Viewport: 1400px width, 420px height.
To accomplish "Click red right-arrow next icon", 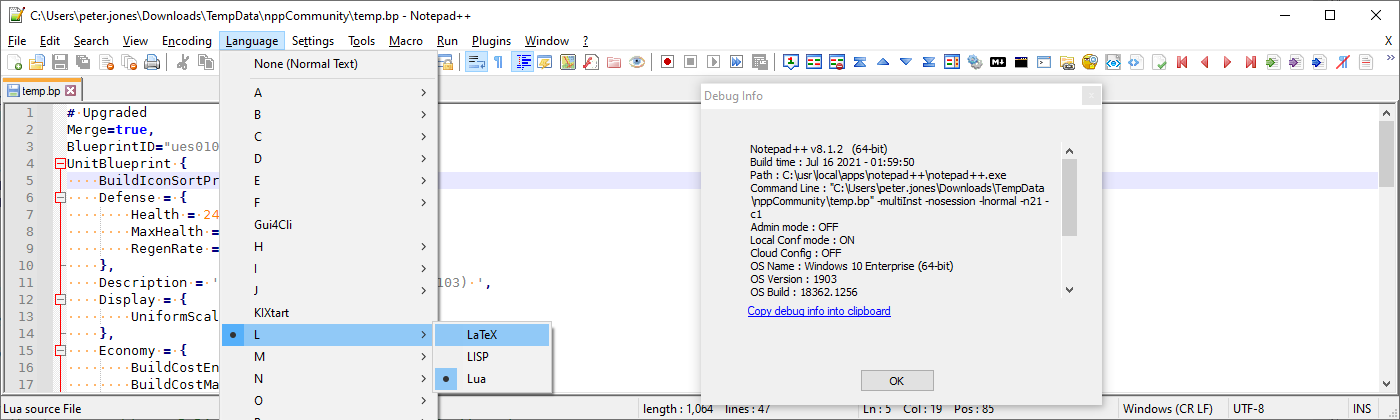I will pos(1227,62).
